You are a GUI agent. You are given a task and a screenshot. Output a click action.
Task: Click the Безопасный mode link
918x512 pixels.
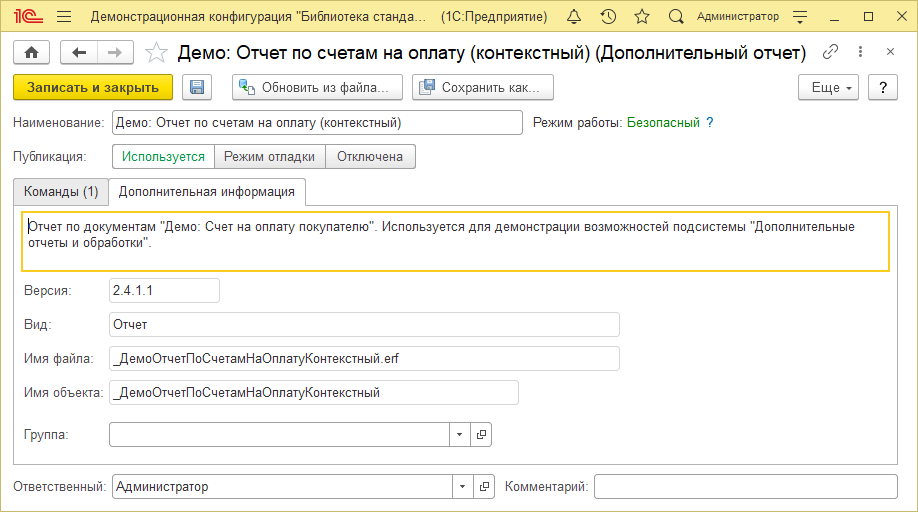[x=663, y=123]
